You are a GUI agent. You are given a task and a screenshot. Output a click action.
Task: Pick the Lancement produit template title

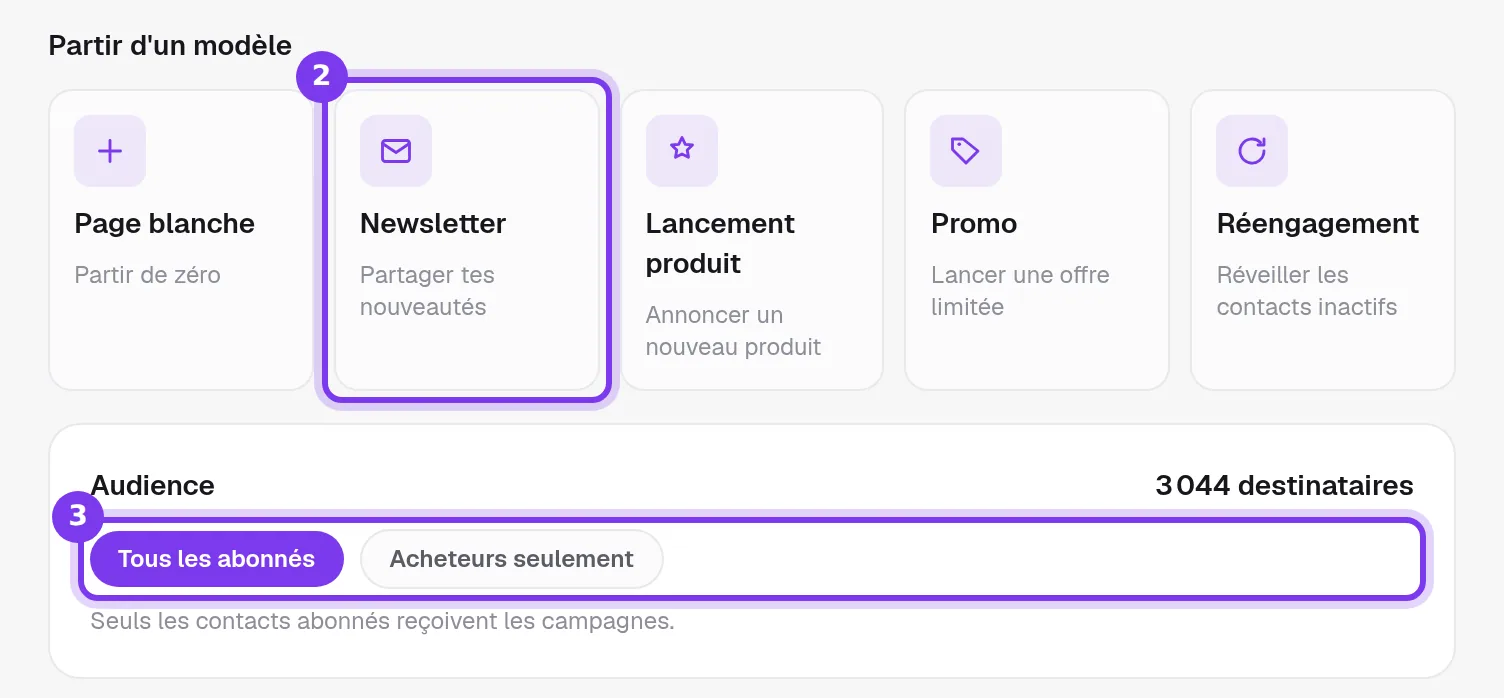click(x=720, y=243)
